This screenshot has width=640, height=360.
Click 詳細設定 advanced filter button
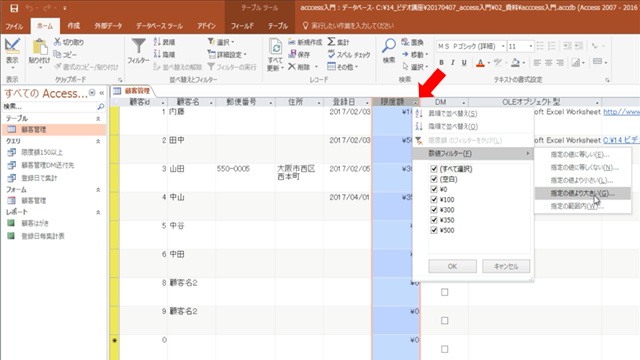(227, 54)
